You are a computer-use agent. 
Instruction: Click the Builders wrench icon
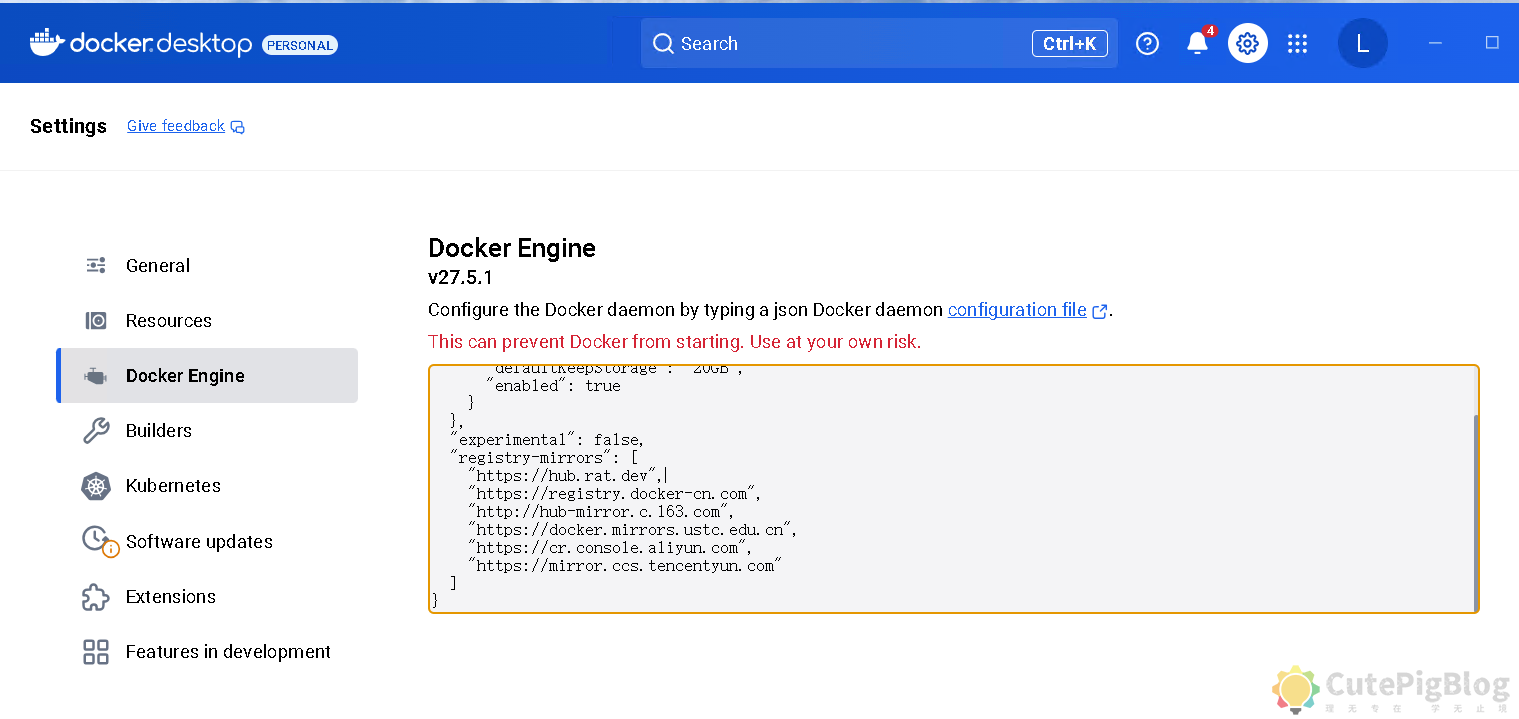[x=96, y=431]
